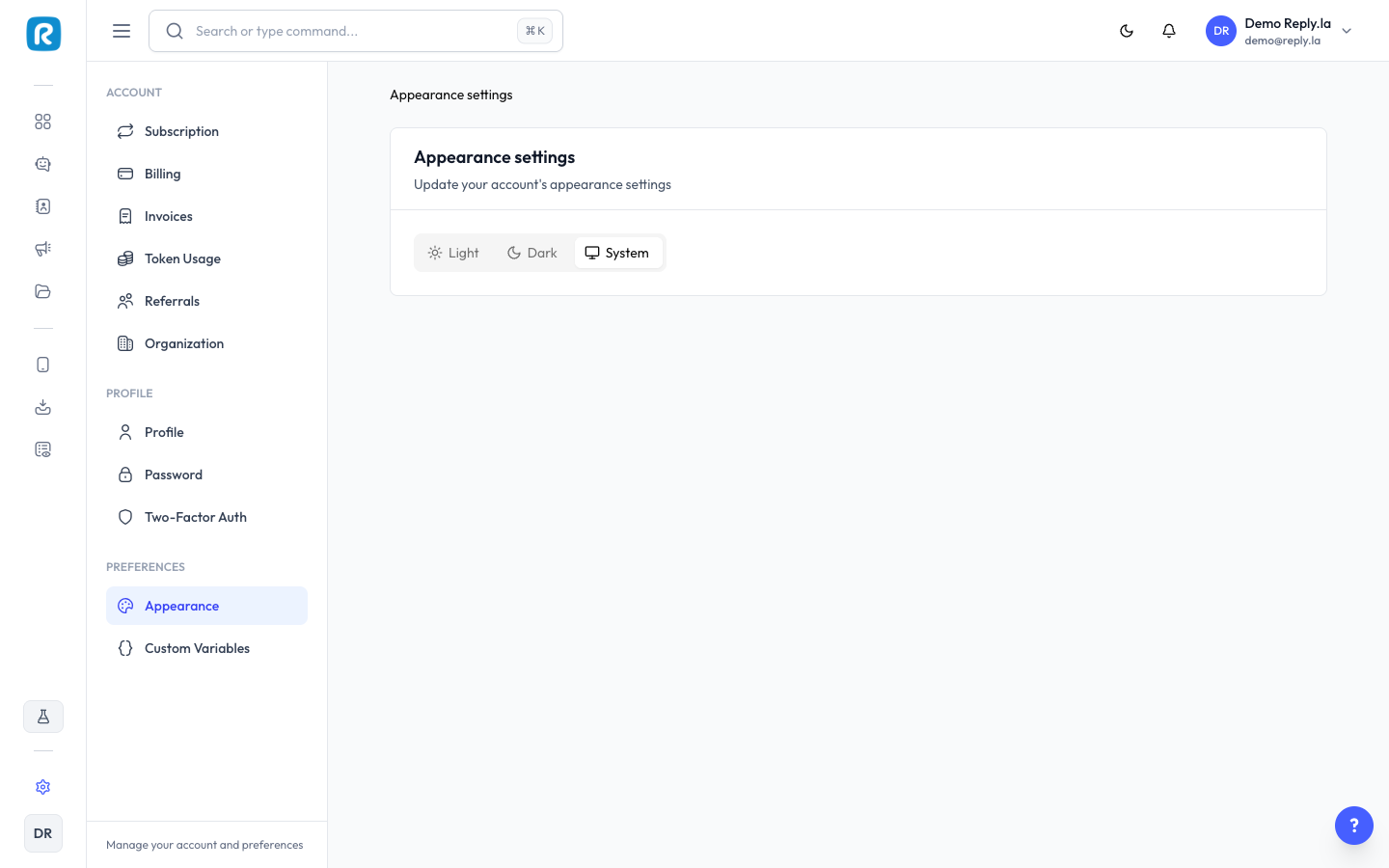Click 'Manage your account and preferences' text
This screenshot has width=1389, height=868.
click(204, 845)
